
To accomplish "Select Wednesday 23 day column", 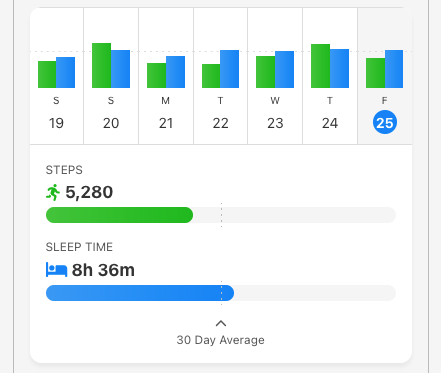I will pyautogui.click(x=275, y=76).
